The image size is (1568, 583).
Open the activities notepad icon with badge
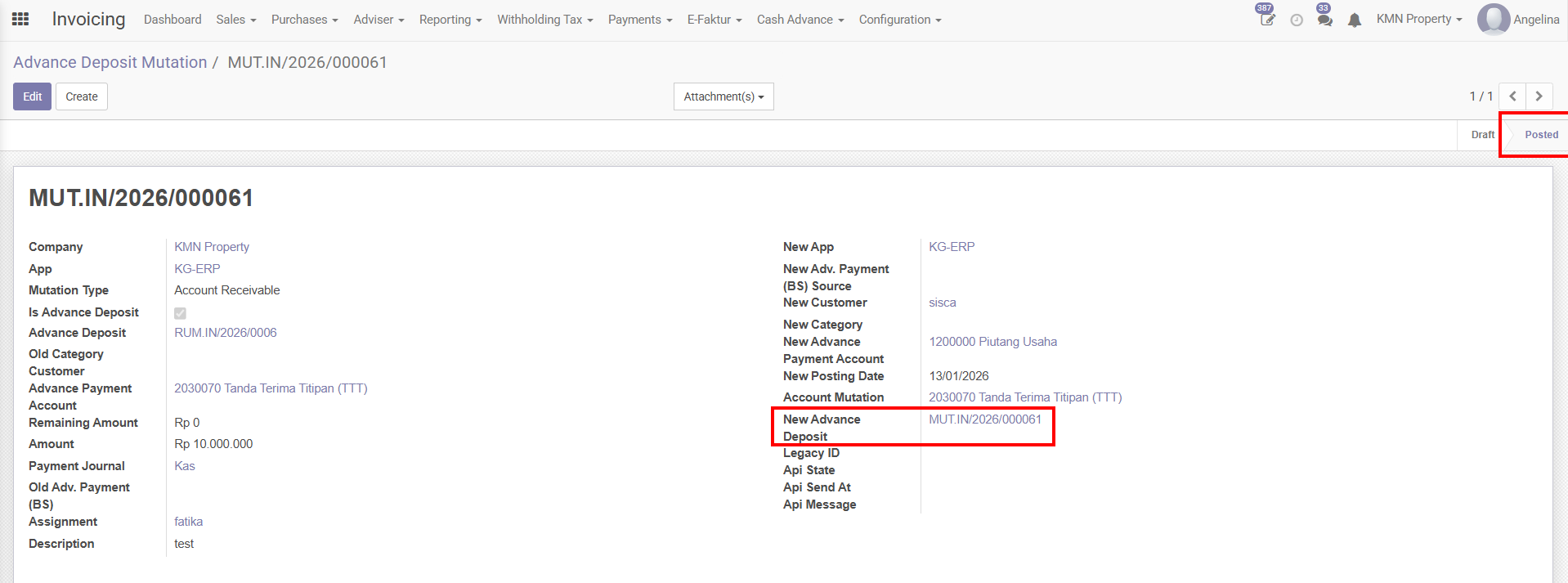coord(1266,20)
